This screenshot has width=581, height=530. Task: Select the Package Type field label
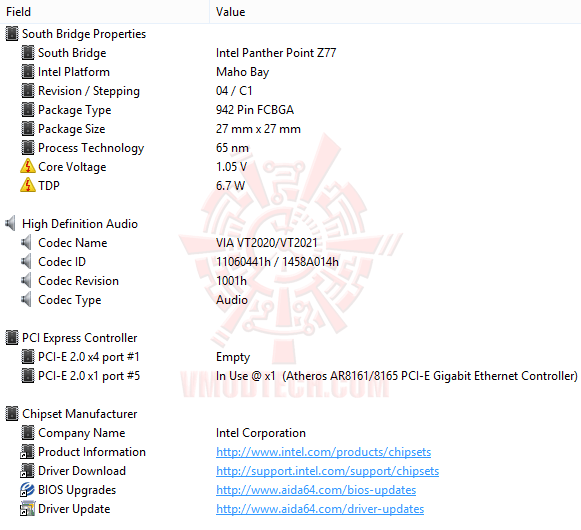pos(74,110)
